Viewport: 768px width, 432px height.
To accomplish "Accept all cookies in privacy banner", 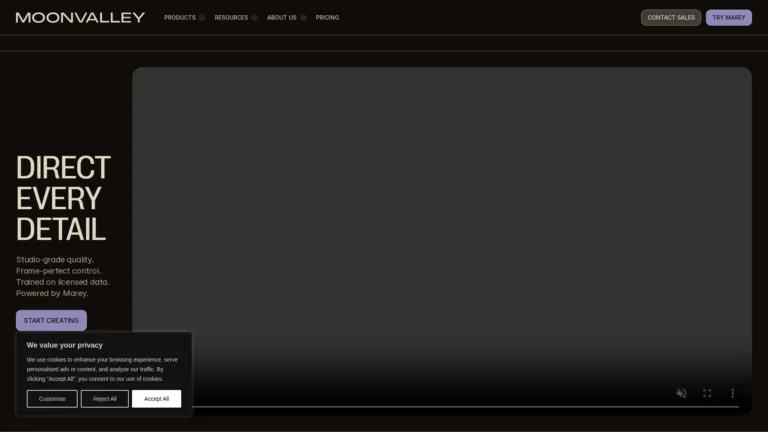I will pos(156,398).
